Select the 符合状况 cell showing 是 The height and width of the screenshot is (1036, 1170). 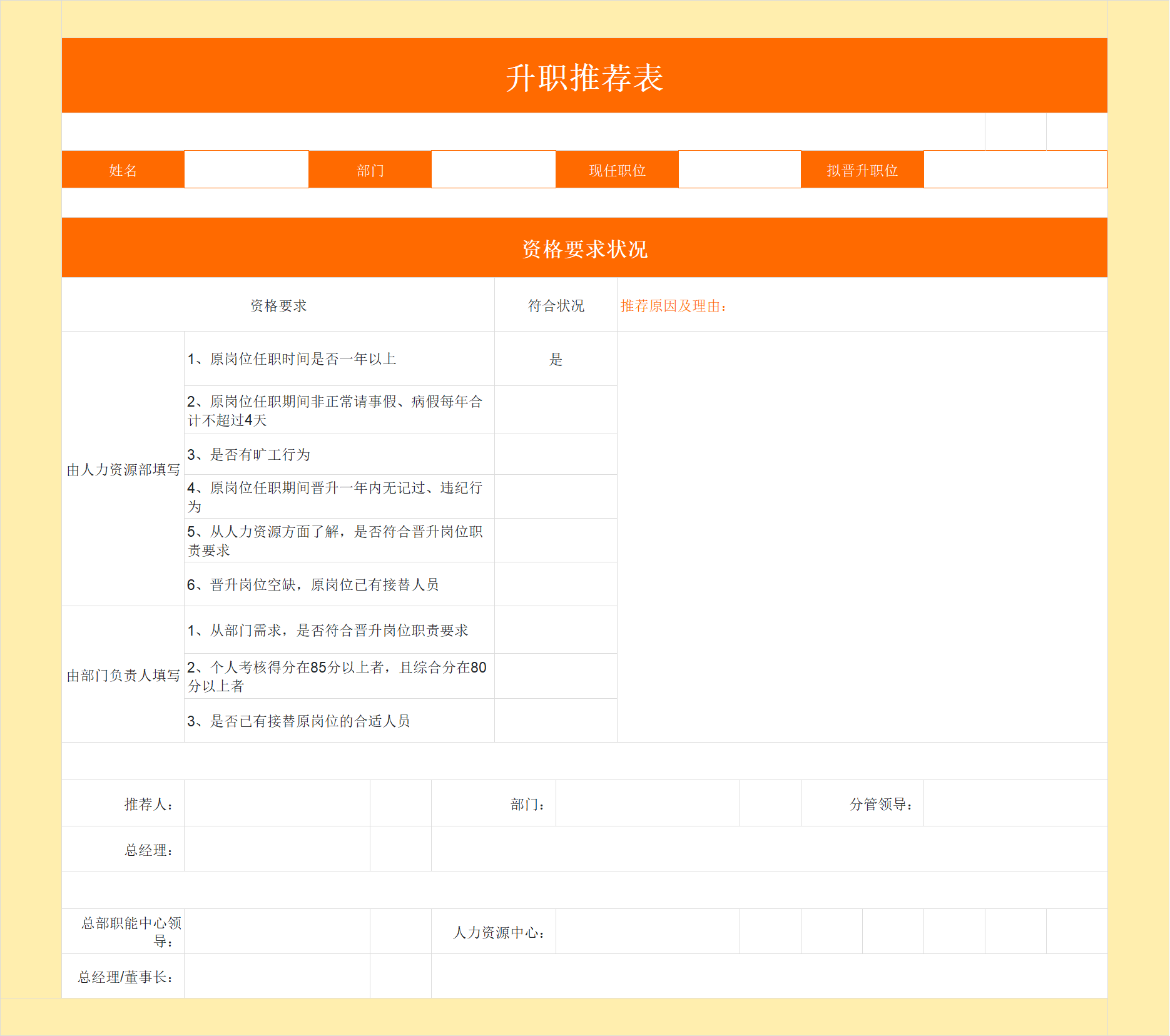[x=554, y=359]
